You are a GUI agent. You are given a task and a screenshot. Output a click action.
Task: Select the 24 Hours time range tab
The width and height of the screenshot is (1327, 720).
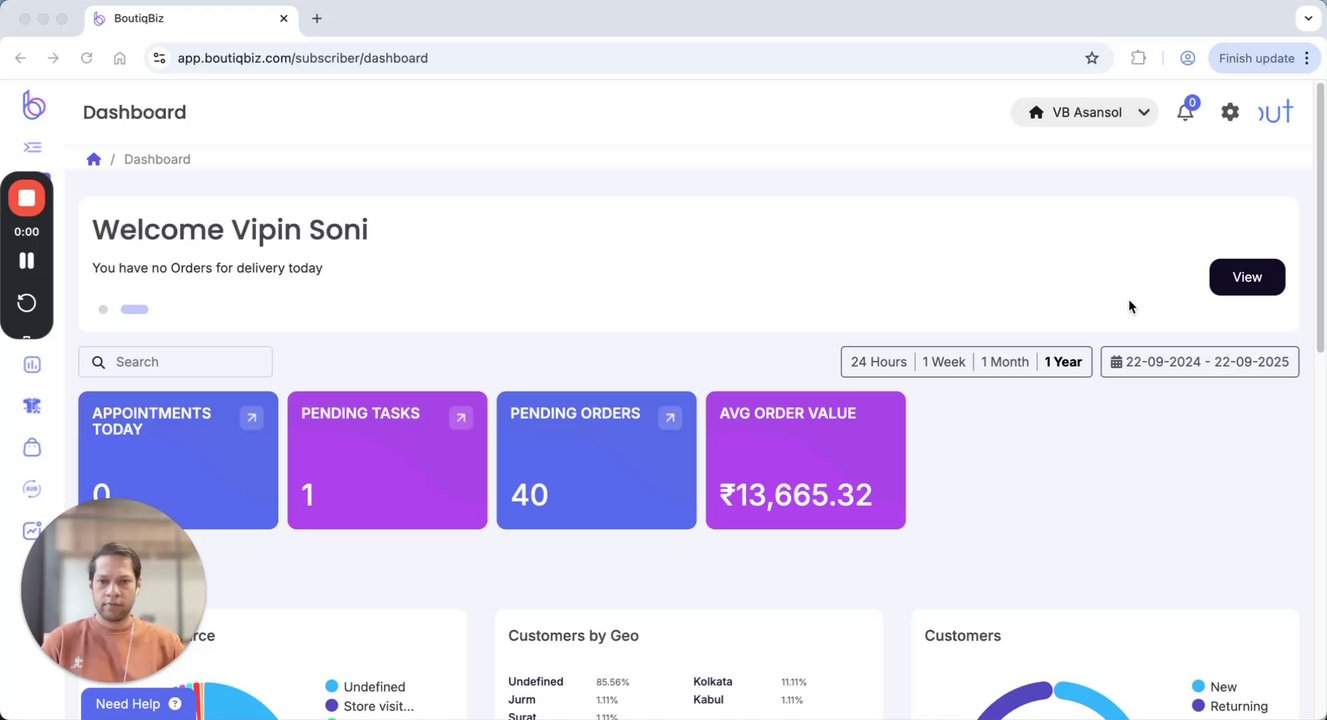tap(878, 362)
